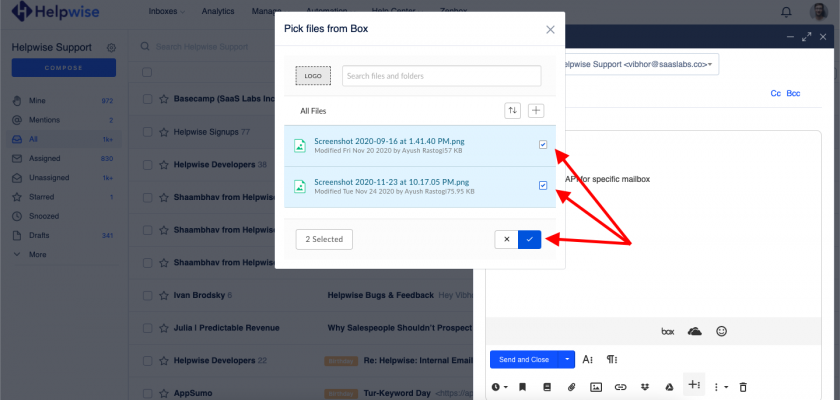This screenshot has height=400, width=840.
Task: Click the Bcc link
Action: point(793,93)
